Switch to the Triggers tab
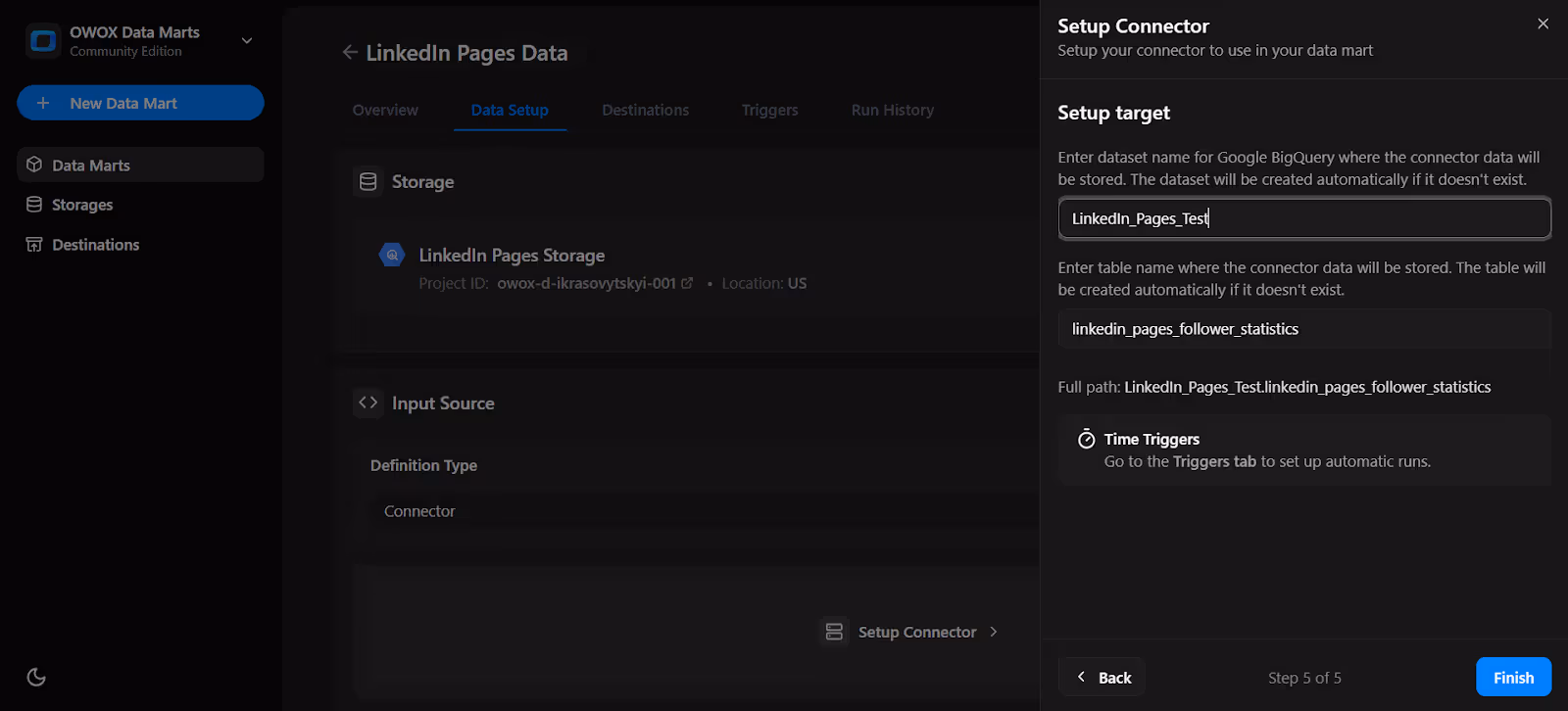Image resolution: width=1568 pixels, height=711 pixels. click(x=769, y=110)
